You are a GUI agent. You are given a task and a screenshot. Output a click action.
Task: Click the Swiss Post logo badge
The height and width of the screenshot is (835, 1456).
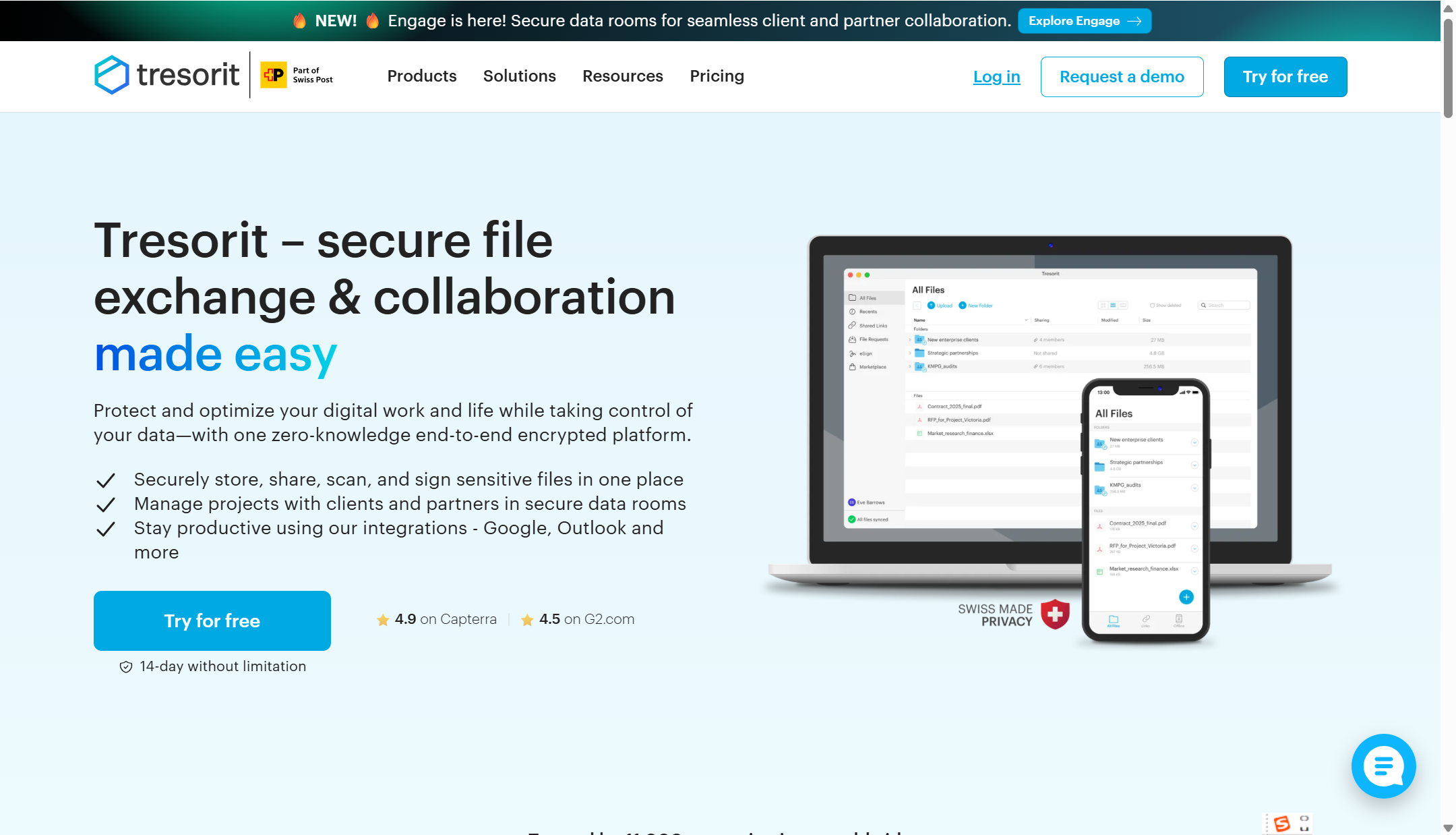(x=274, y=75)
